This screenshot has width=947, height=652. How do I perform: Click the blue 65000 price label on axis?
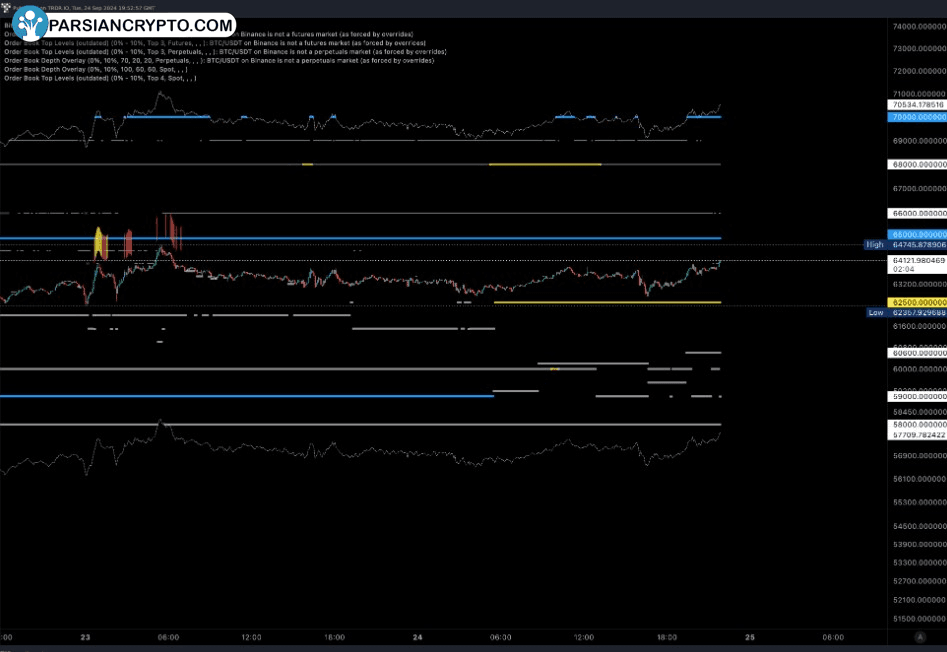pyautogui.click(x=917, y=234)
